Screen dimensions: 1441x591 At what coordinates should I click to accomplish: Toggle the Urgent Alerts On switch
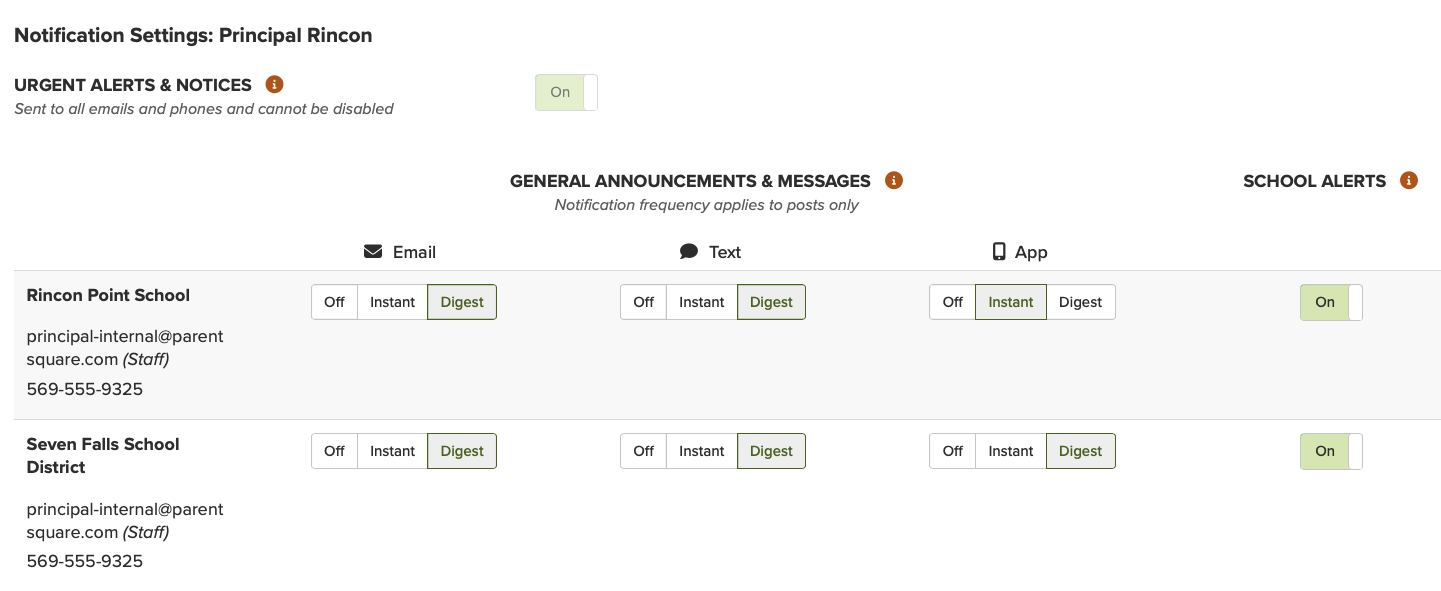[566, 93]
